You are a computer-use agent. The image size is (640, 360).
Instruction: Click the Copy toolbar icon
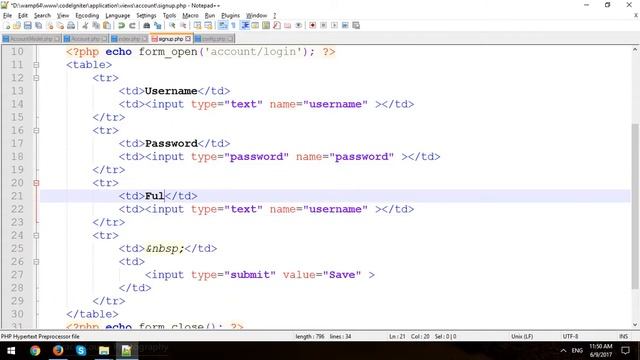96,25
